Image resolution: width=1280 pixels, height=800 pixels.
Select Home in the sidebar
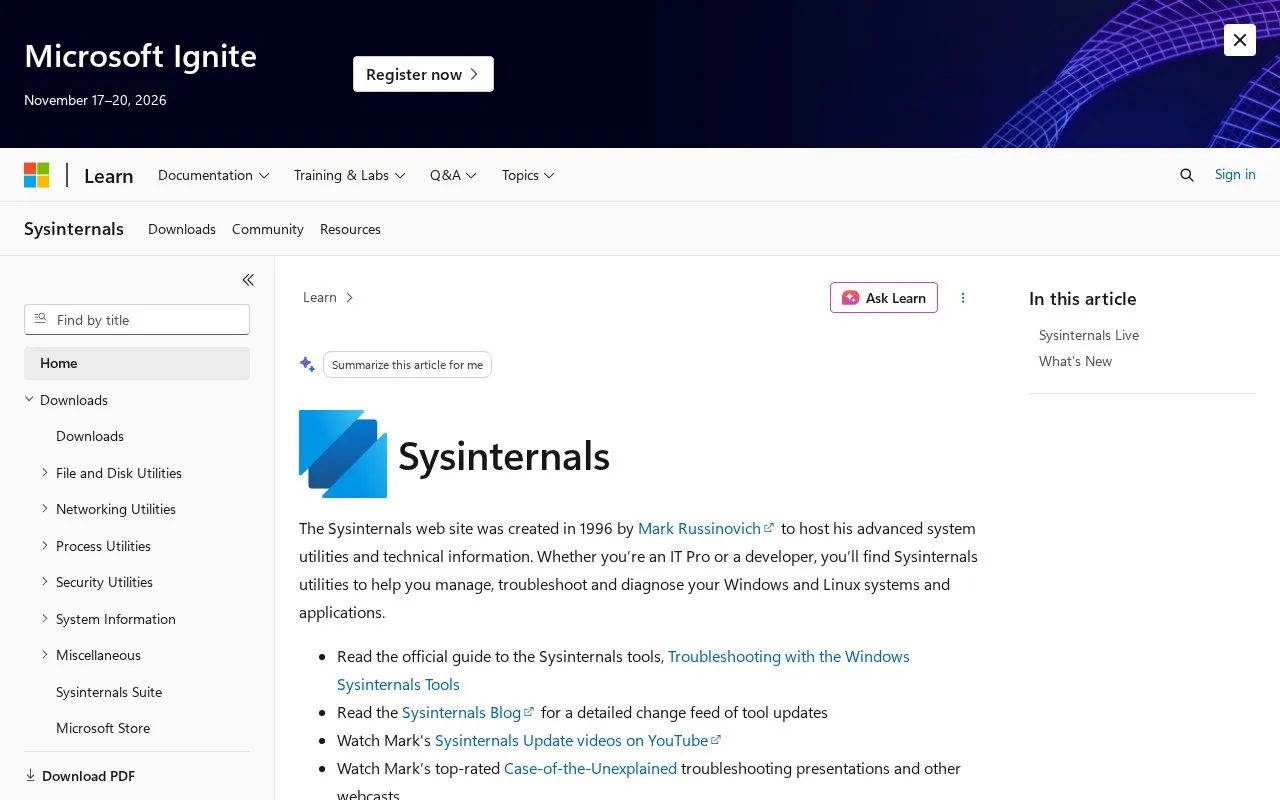click(x=137, y=363)
